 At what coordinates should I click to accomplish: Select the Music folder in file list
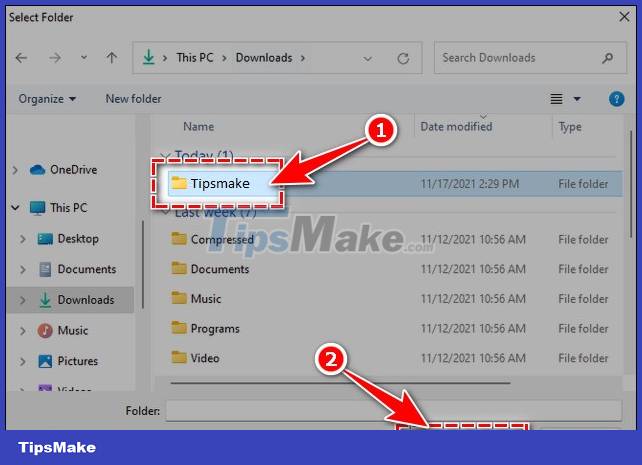tap(206, 299)
